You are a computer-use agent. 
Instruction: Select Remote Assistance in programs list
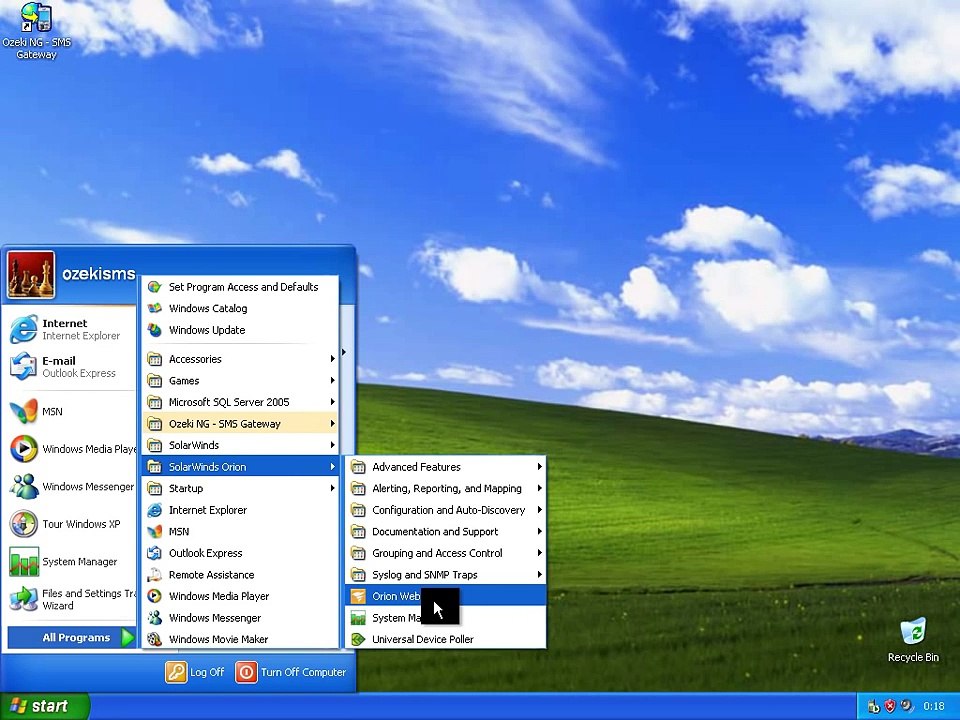(x=241, y=574)
